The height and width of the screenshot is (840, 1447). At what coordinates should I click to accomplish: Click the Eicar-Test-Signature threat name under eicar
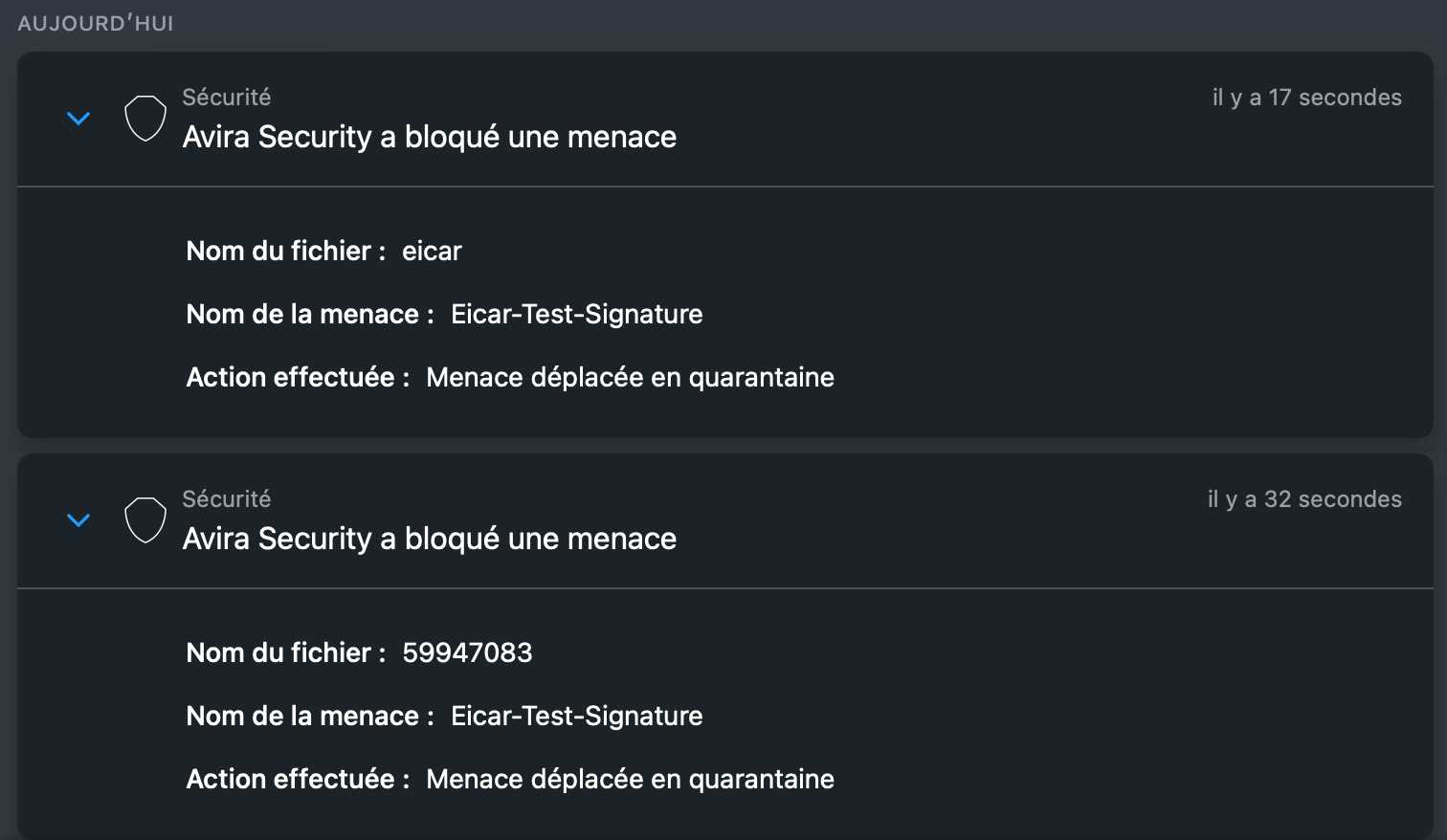point(576,315)
